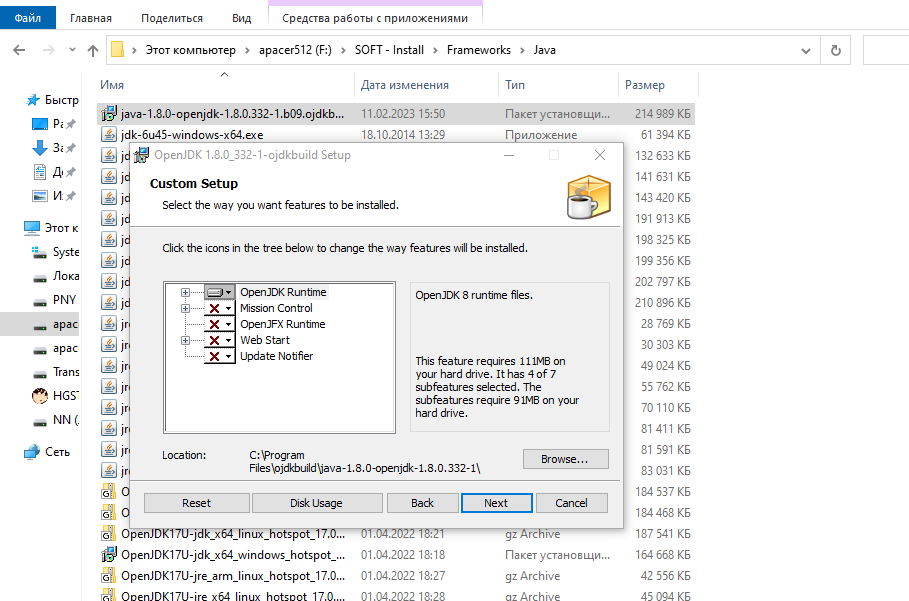
Task: Open the Лока local disk in sidebar
Action: point(56,276)
